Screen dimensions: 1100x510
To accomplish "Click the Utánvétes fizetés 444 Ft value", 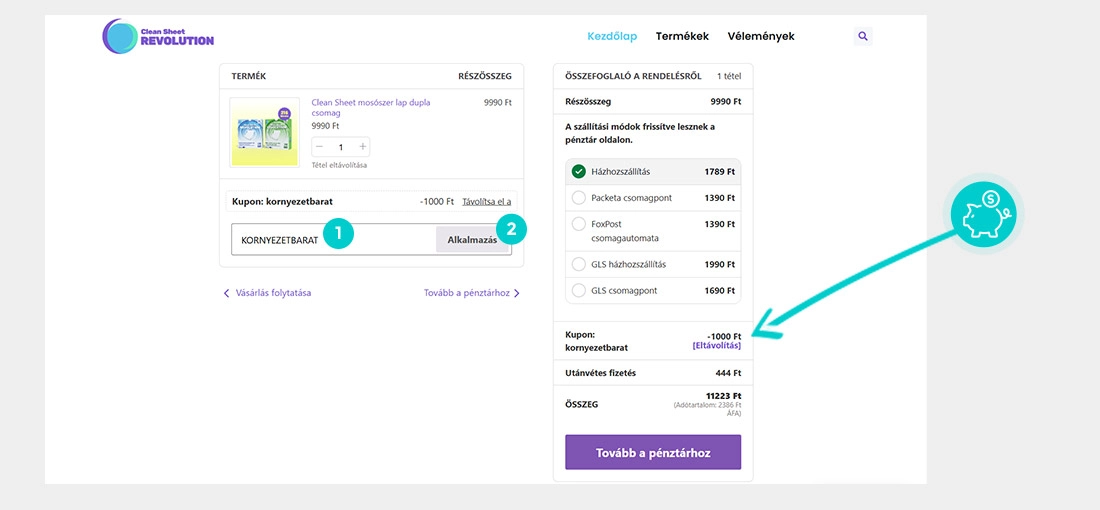I will (x=728, y=373).
